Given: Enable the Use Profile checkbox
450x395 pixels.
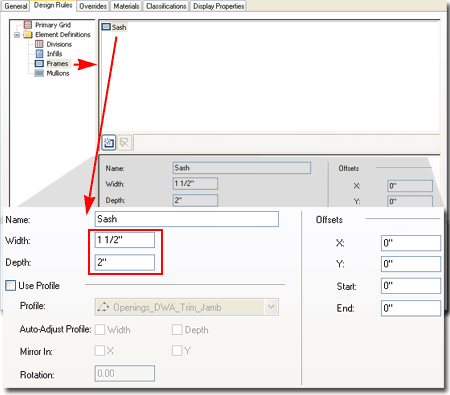Looking at the screenshot, I should pos(10,286).
